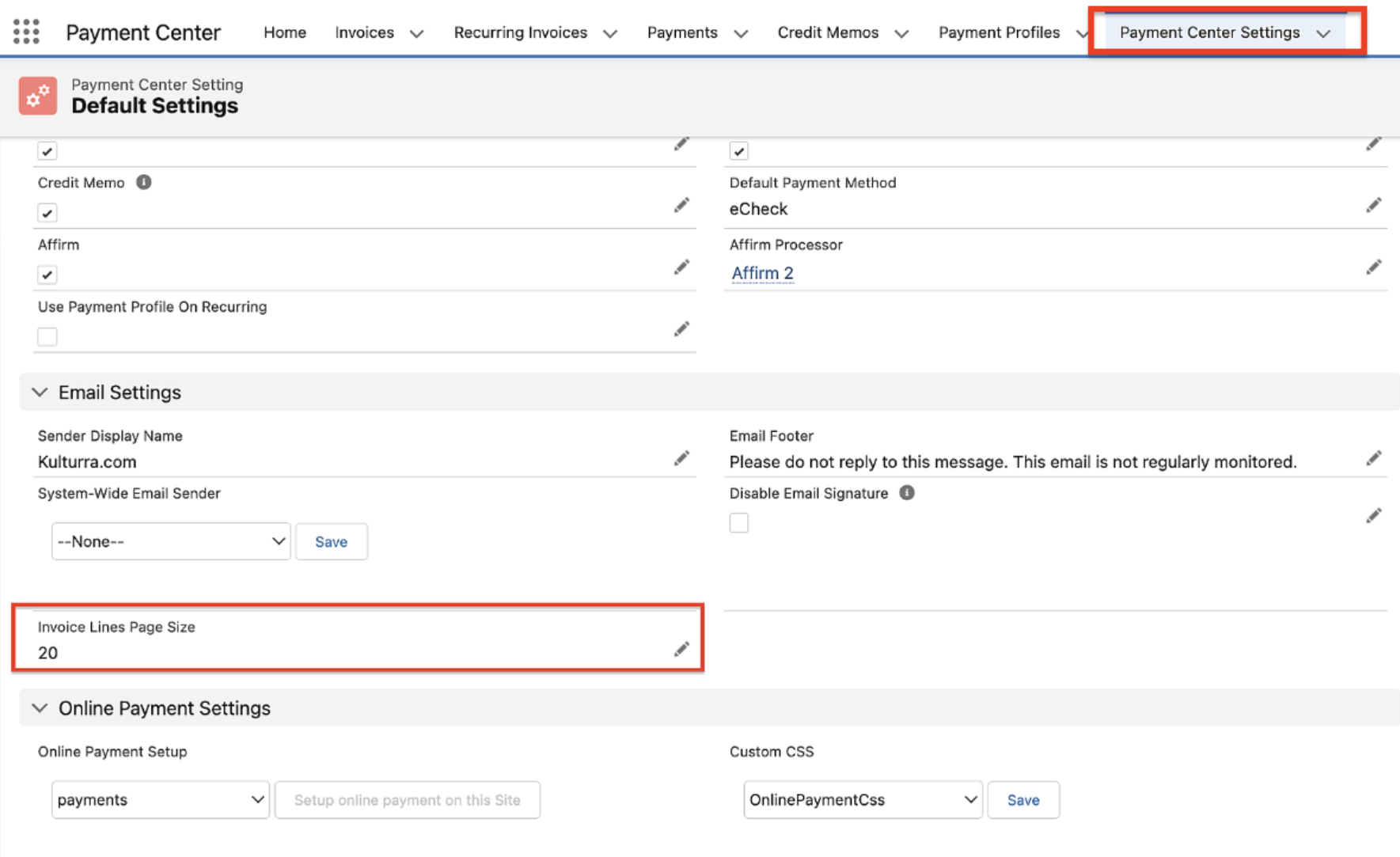
Task: Uncheck the Affirm checkbox
Action: tap(47, 275)
